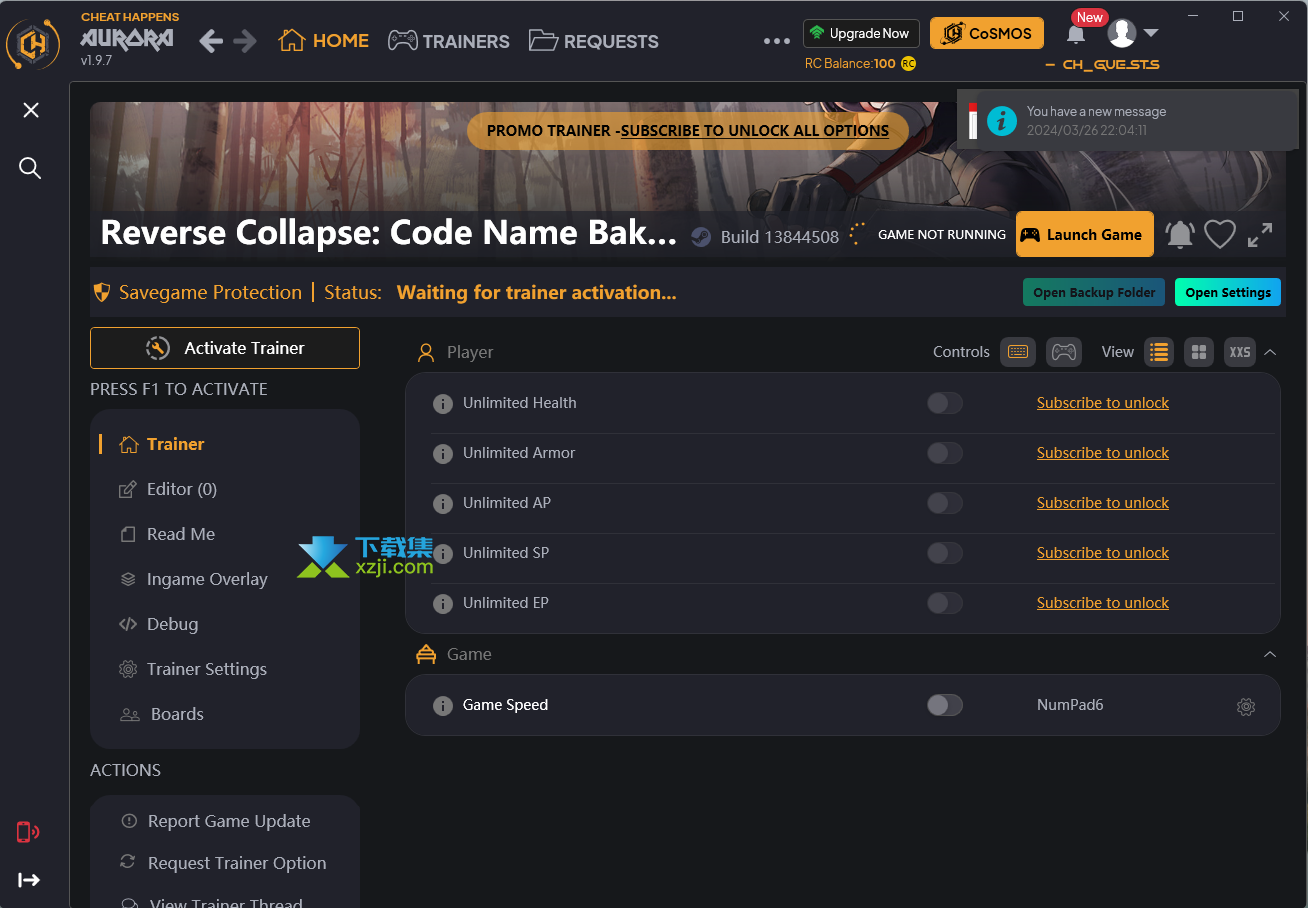Click the RC coin icon
1308x908 pixels.
pyautogui.click(x=908, y=63)
